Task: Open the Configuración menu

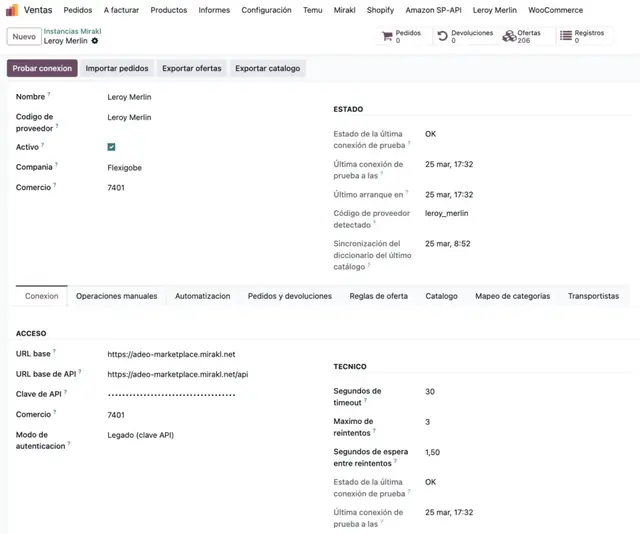Action: click(267, 10)
